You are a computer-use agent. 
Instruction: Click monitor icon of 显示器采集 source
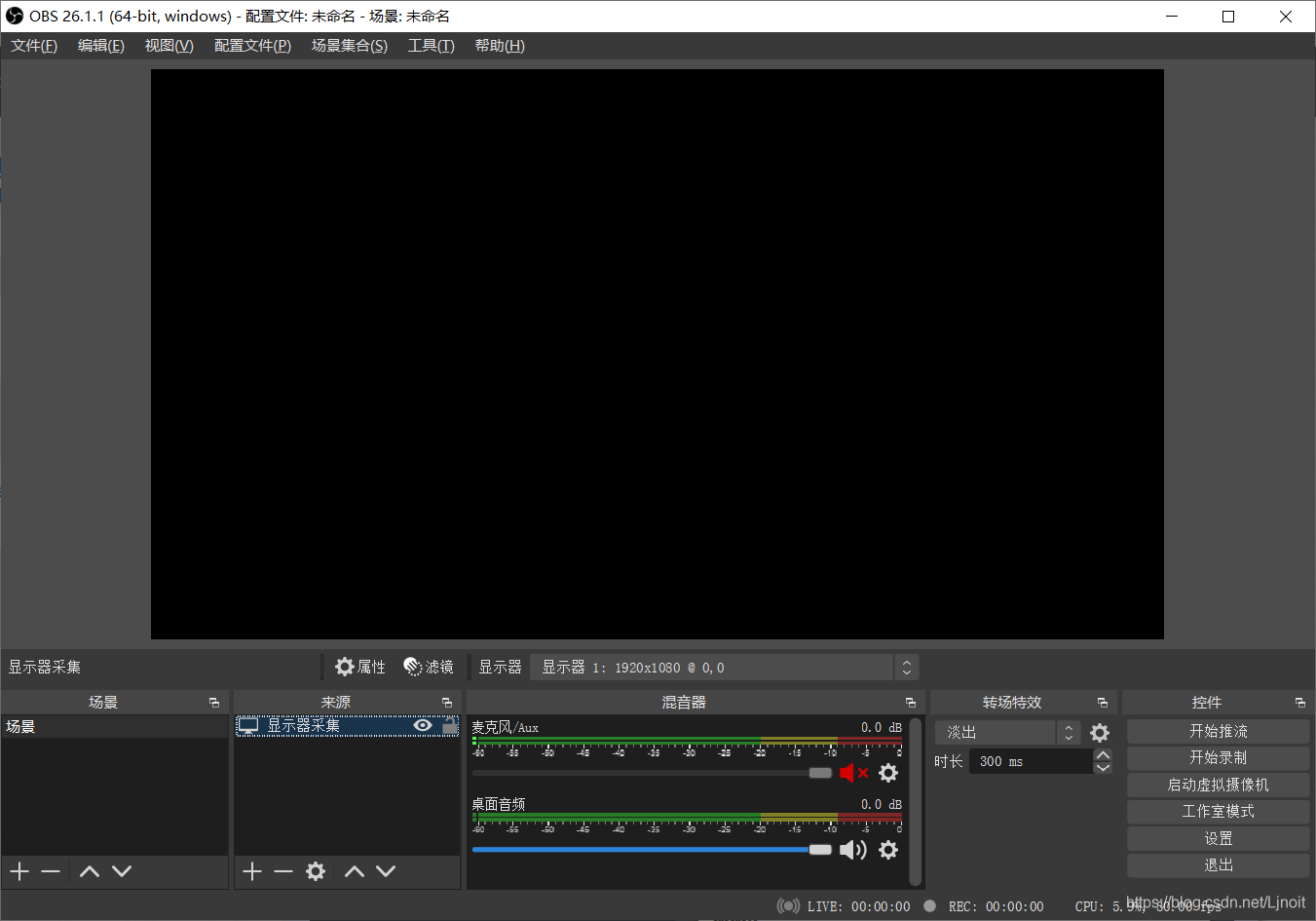[248, 725]
